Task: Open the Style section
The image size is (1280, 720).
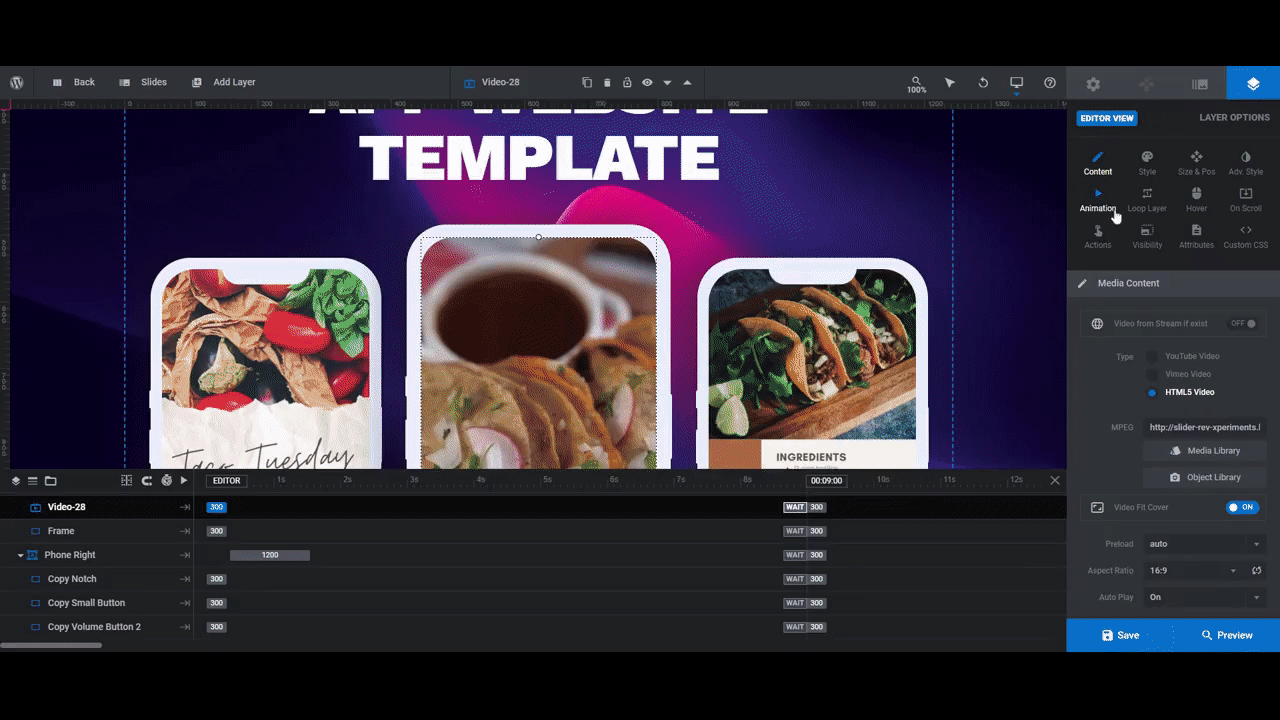Action: (x=1147, y=163)
